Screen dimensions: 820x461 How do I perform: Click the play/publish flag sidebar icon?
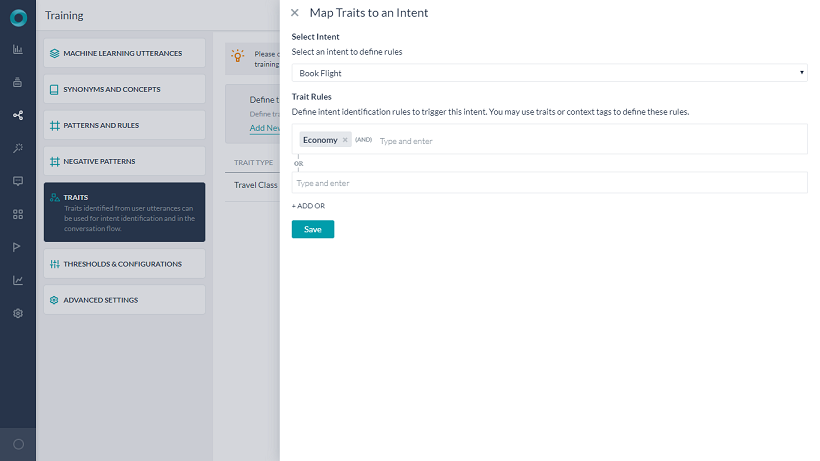17,247
